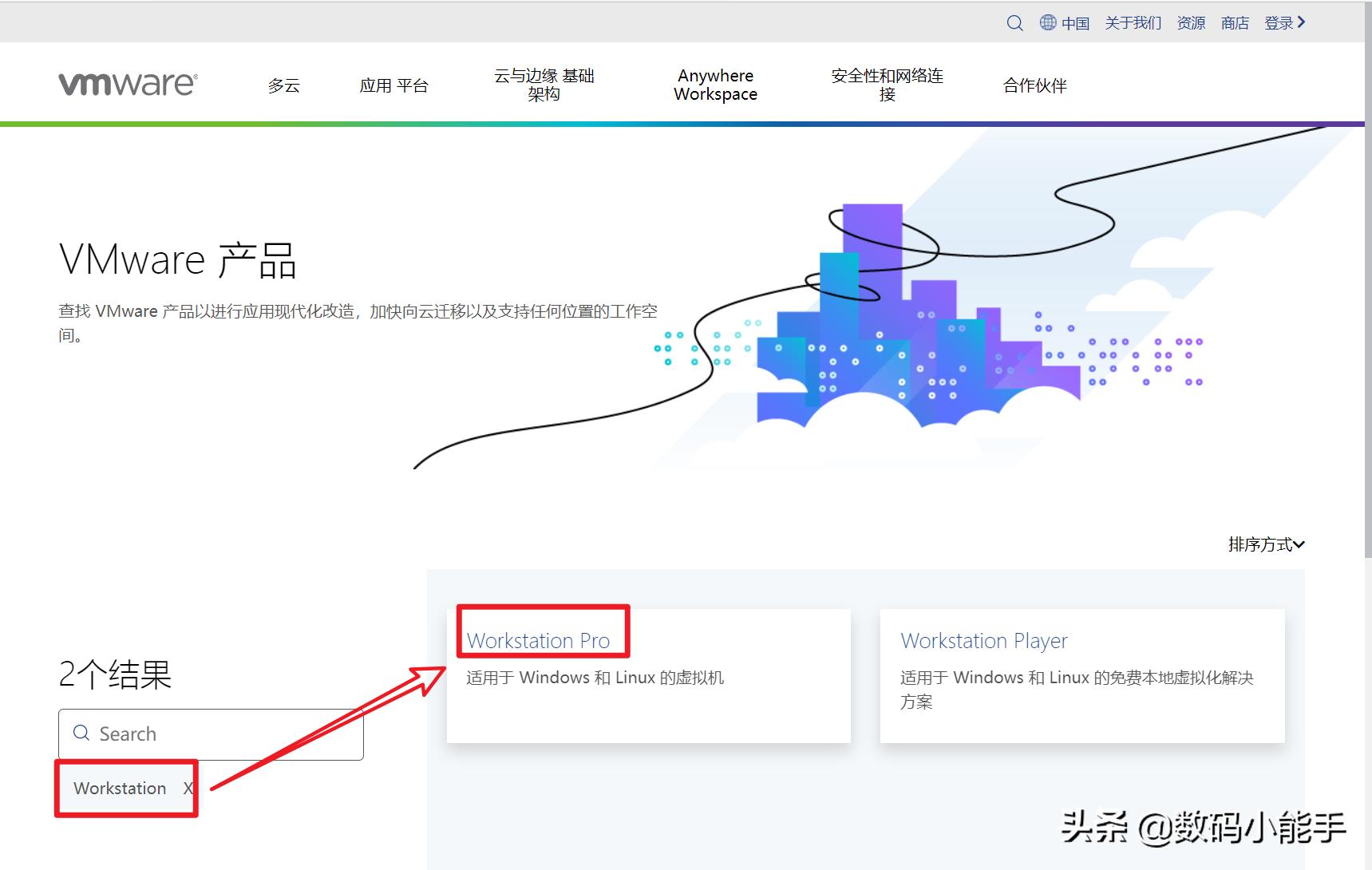
Task: Open the globe language selector icon
Action: 1048,22
